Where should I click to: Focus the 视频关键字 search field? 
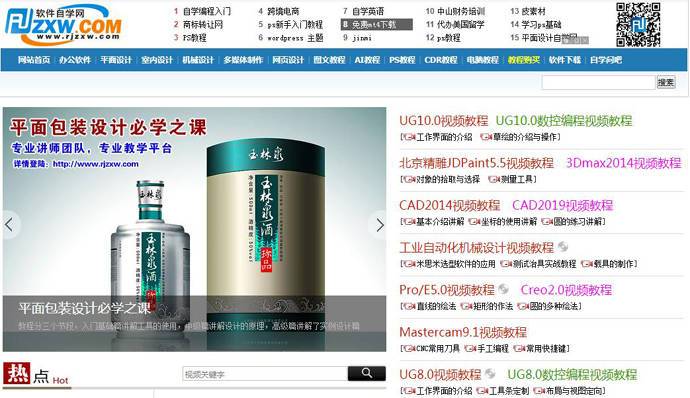(265, 374)
